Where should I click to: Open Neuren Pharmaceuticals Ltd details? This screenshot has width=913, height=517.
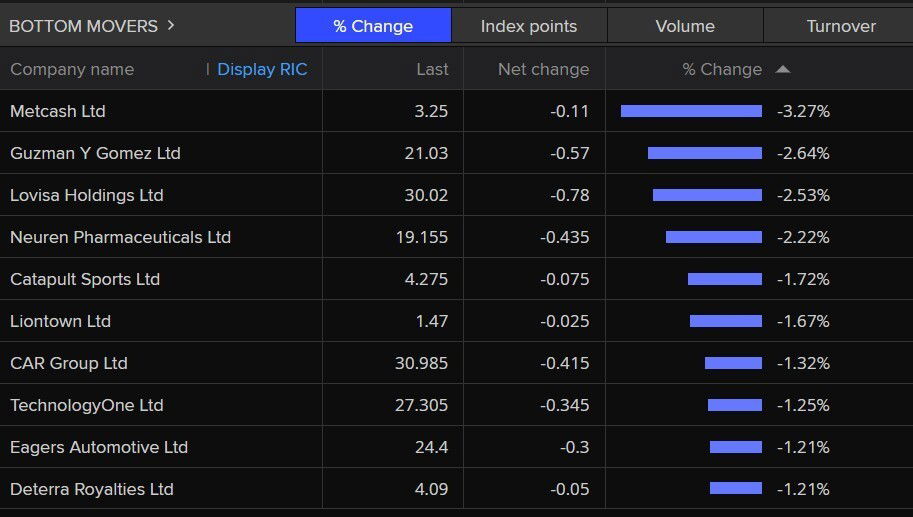[x=120, y=237]
